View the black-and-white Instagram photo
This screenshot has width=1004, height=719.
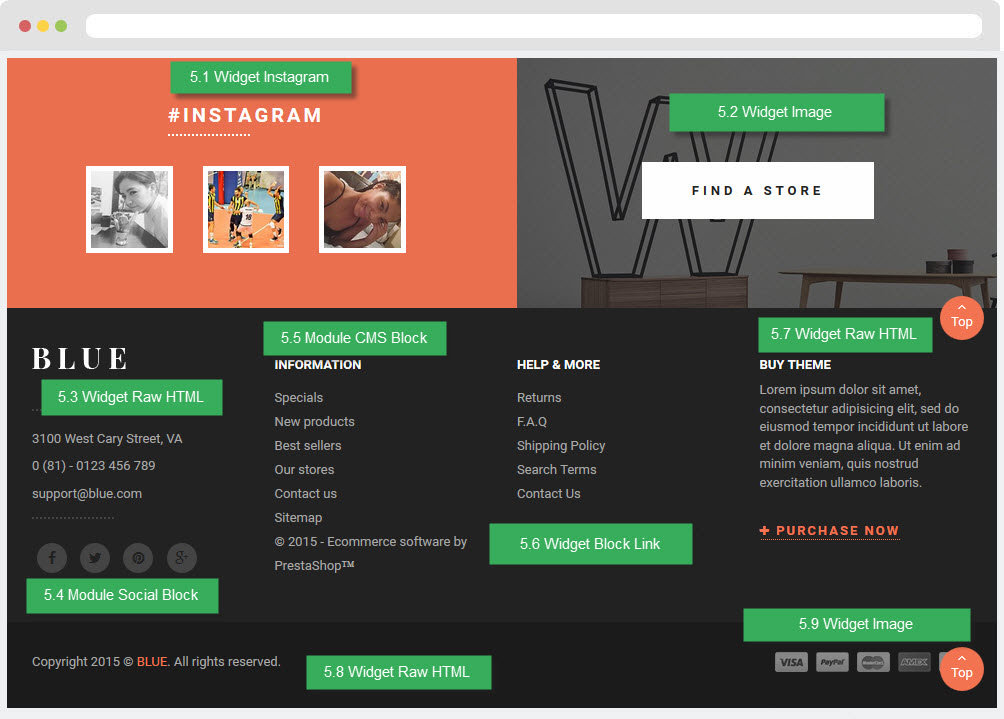pyautogui.click(x=129, y=209)
